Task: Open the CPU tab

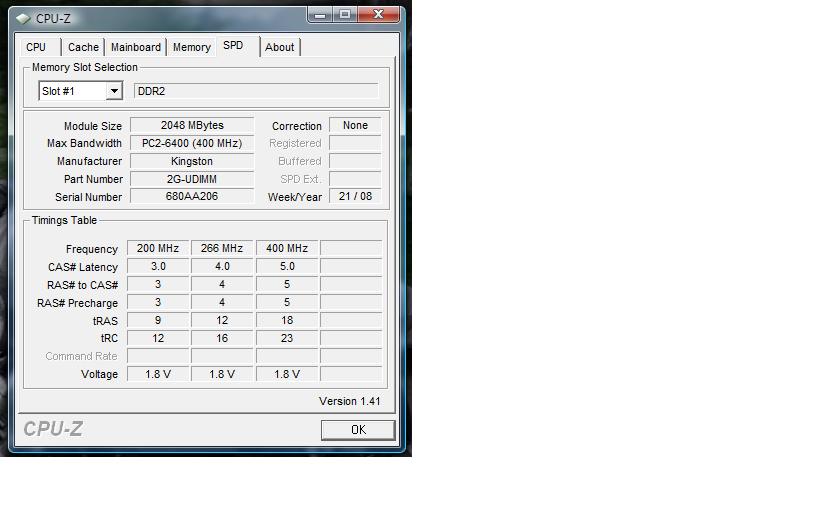Action: 36,47
